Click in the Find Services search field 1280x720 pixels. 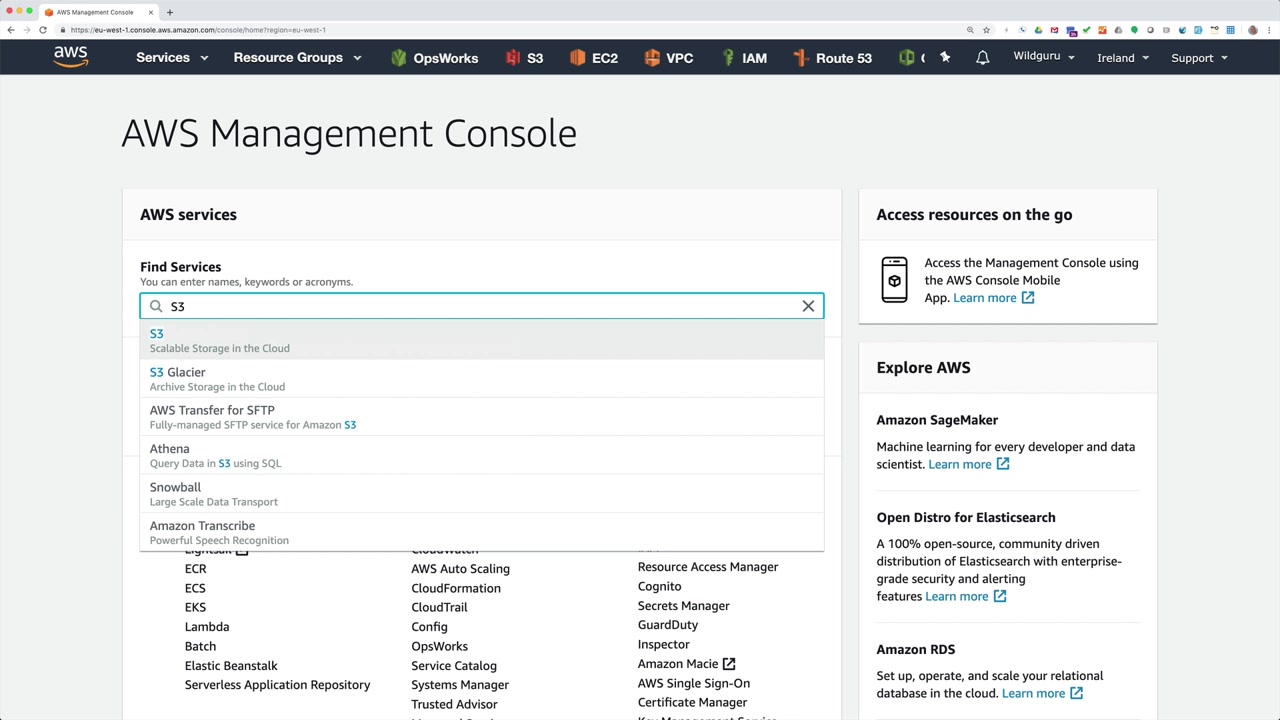coord(480,306)
